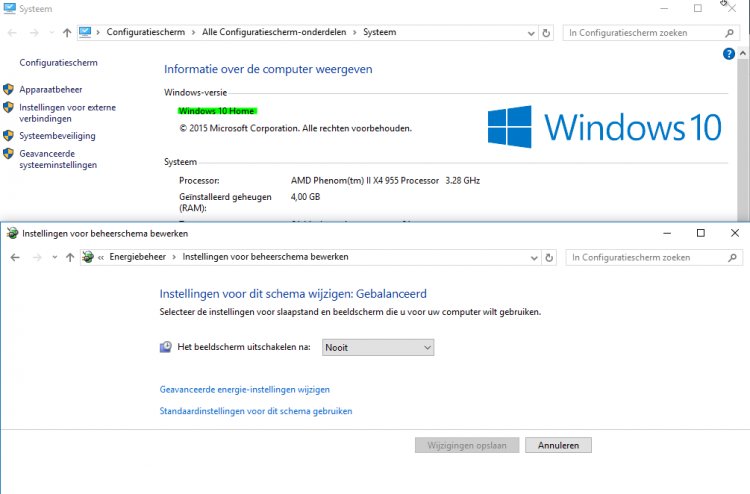This screenshot has width=750, height=494.
Task: Expand address history in Energiebeheer window
Action: click(x=534, y=257)
